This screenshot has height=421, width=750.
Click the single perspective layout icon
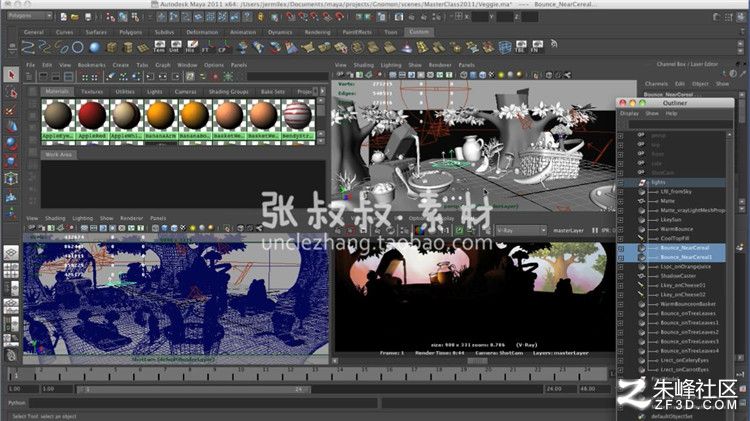11,253
